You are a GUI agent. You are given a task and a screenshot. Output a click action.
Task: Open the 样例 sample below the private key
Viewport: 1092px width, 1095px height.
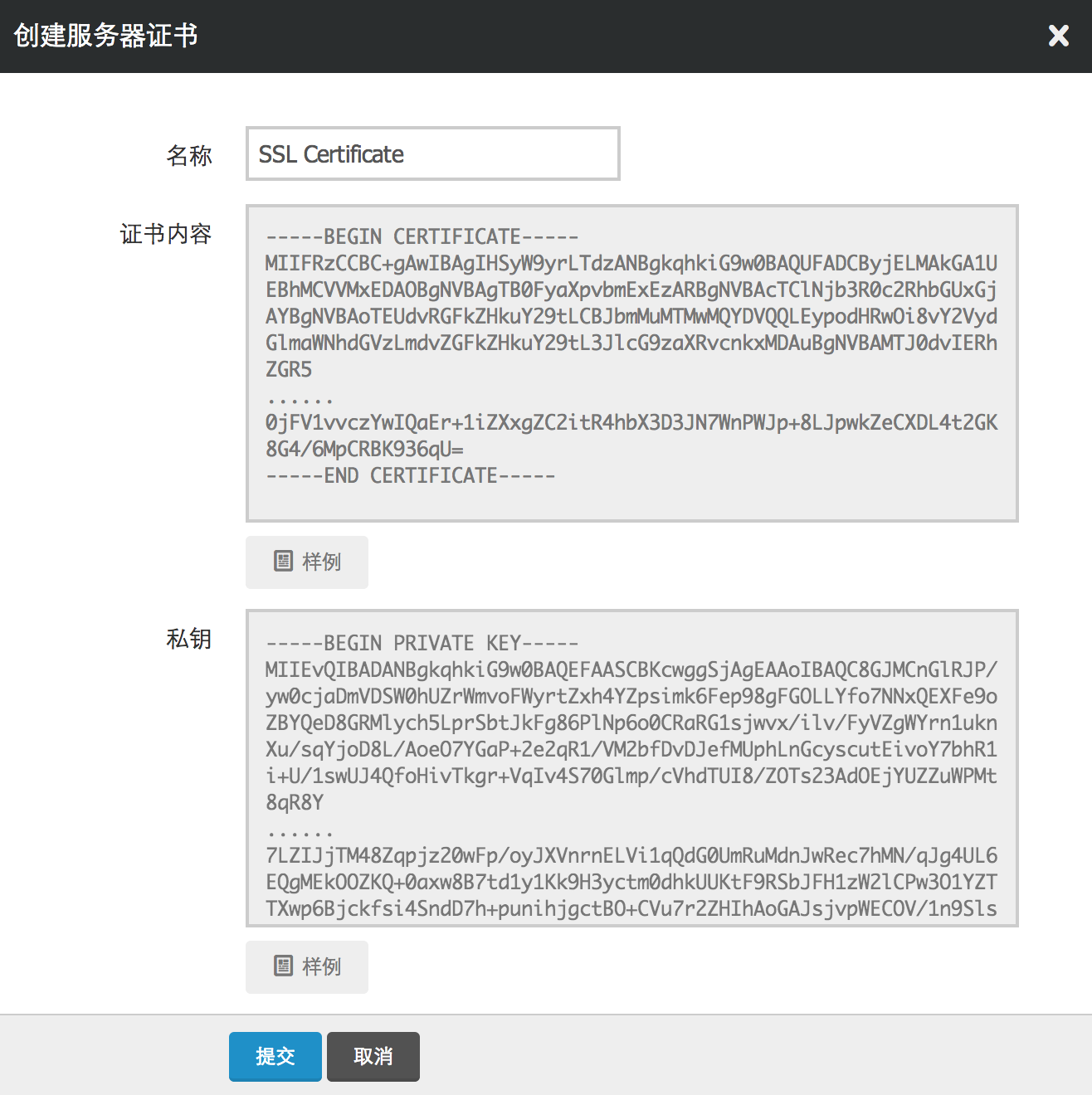[x=307, y=967]
